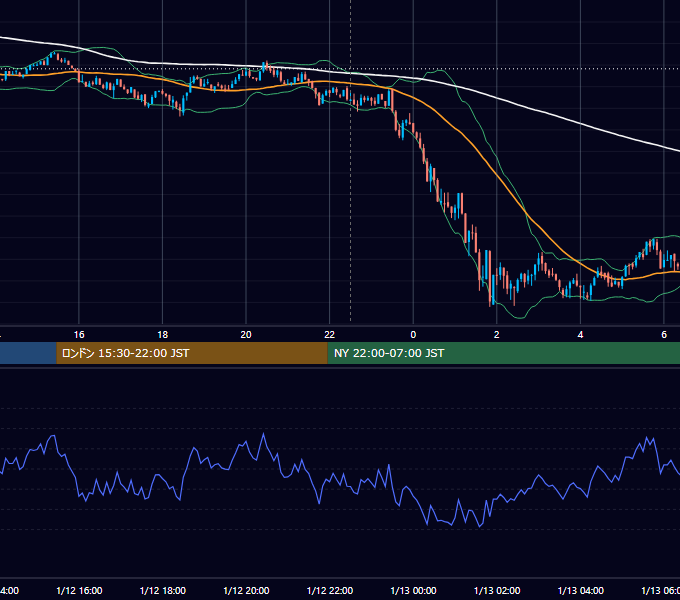Click the hour label 20 on time axis

(x=246, y=335)
